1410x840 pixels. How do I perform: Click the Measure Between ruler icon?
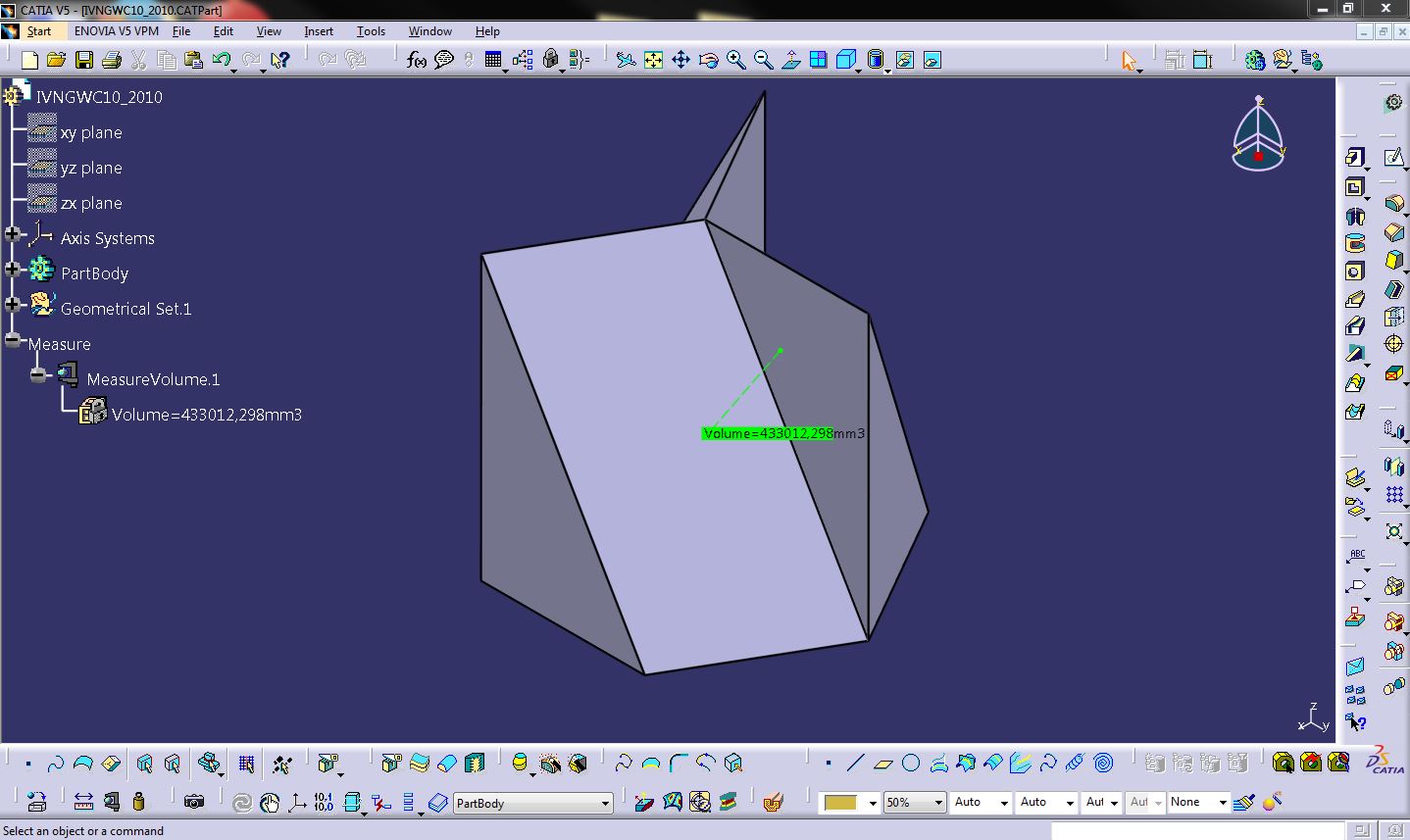(x=83, y=802)
